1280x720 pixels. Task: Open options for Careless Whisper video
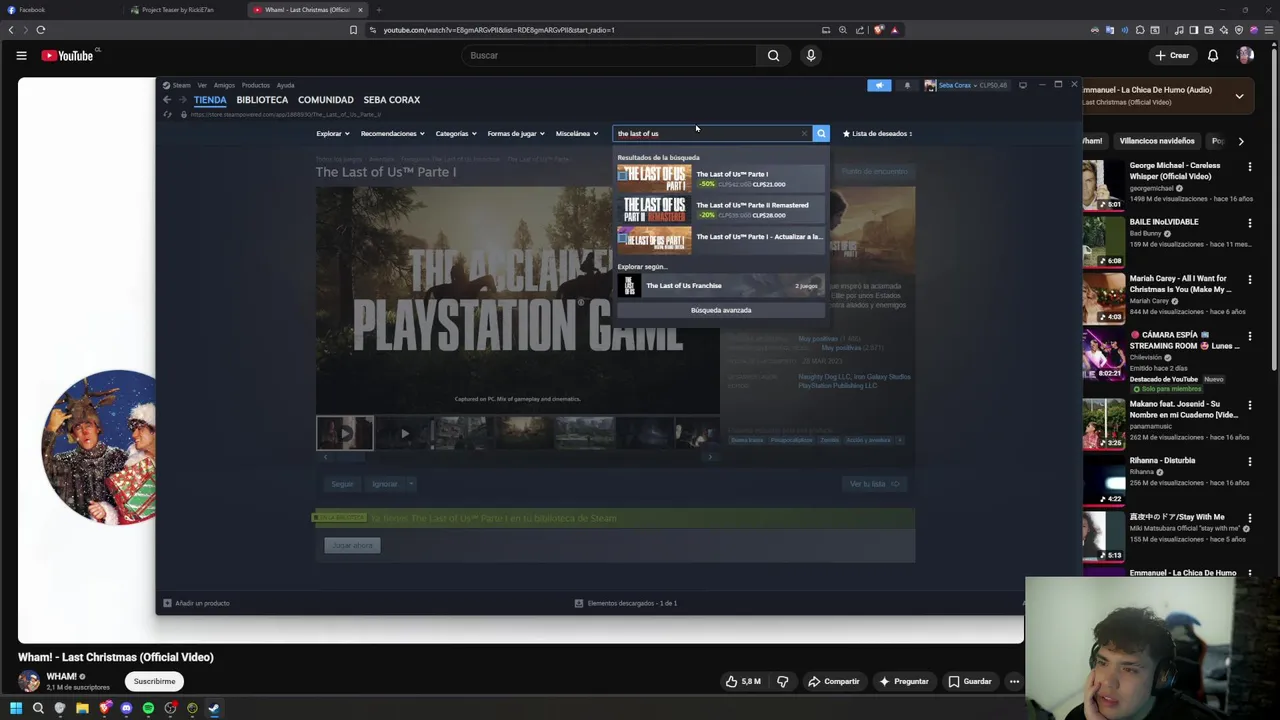[x=1249, y=166]
